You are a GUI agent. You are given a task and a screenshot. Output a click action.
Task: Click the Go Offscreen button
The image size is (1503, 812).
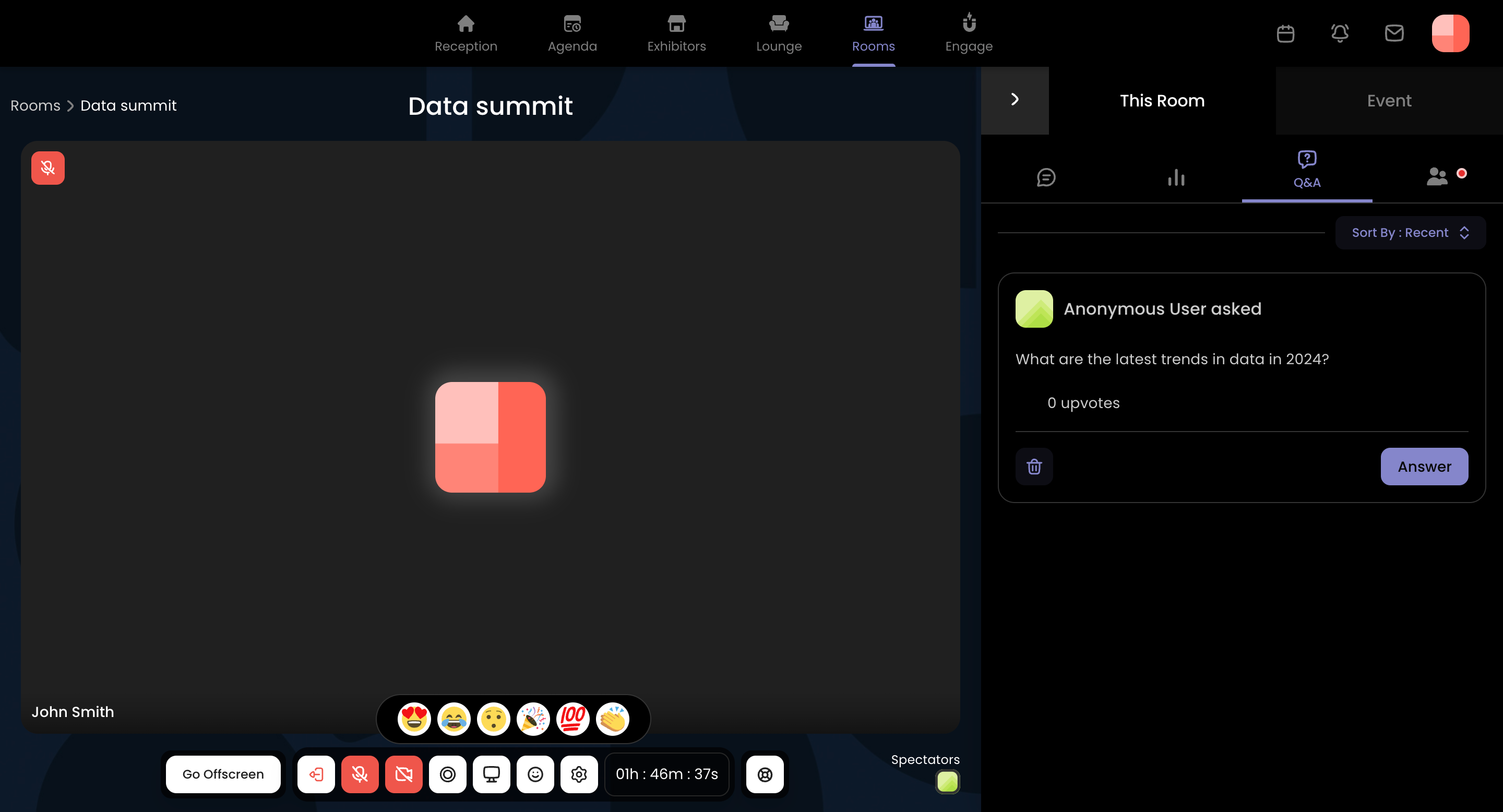click(x=223, y=774)
